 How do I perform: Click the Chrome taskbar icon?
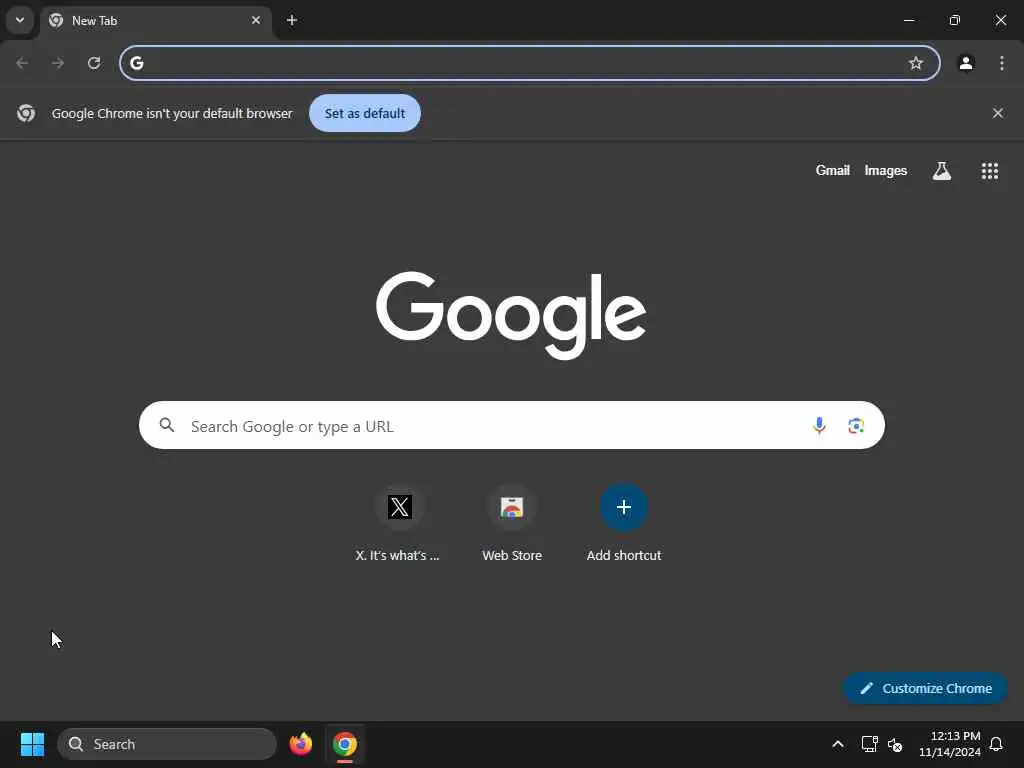coord(345,744)
